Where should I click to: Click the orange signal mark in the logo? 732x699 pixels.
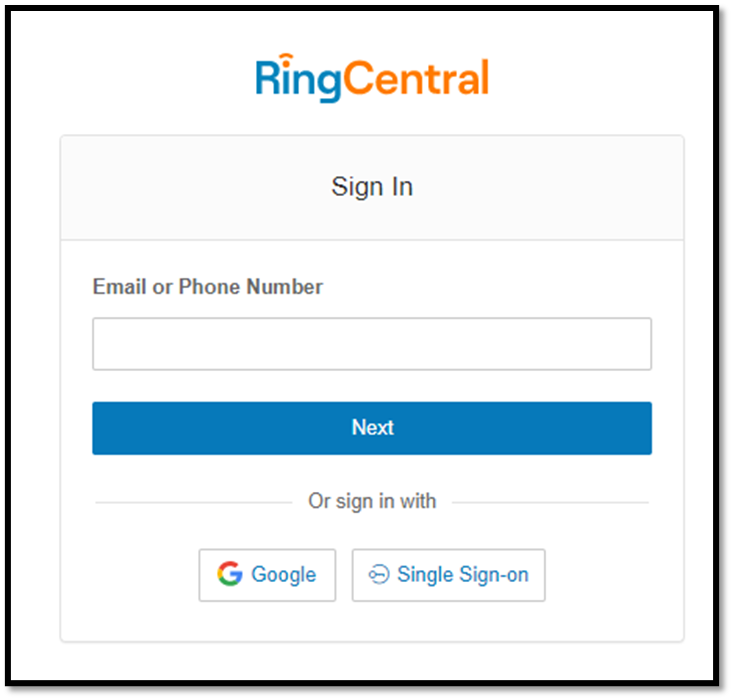pyautogui.click(x=285, y=60)
